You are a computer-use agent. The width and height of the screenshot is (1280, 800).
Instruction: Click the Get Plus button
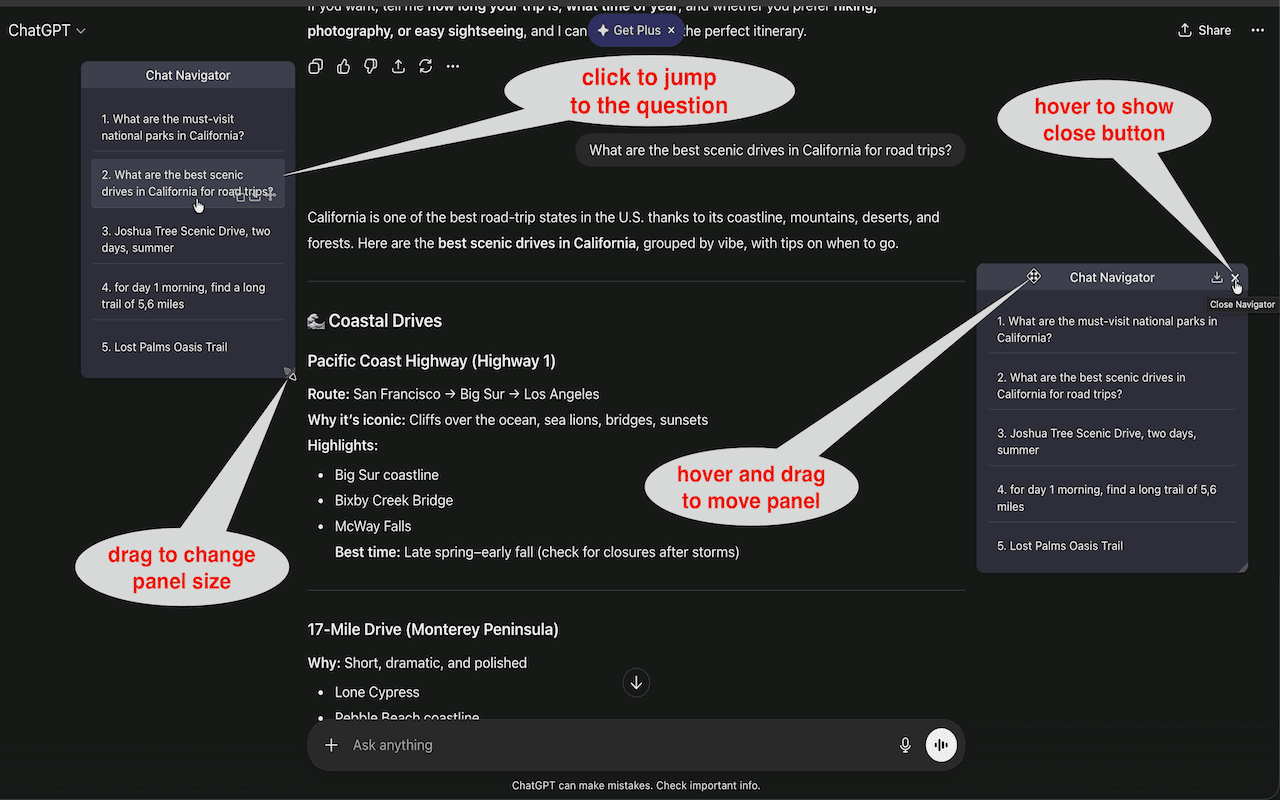pyautogui.click(x=630, y=30)
